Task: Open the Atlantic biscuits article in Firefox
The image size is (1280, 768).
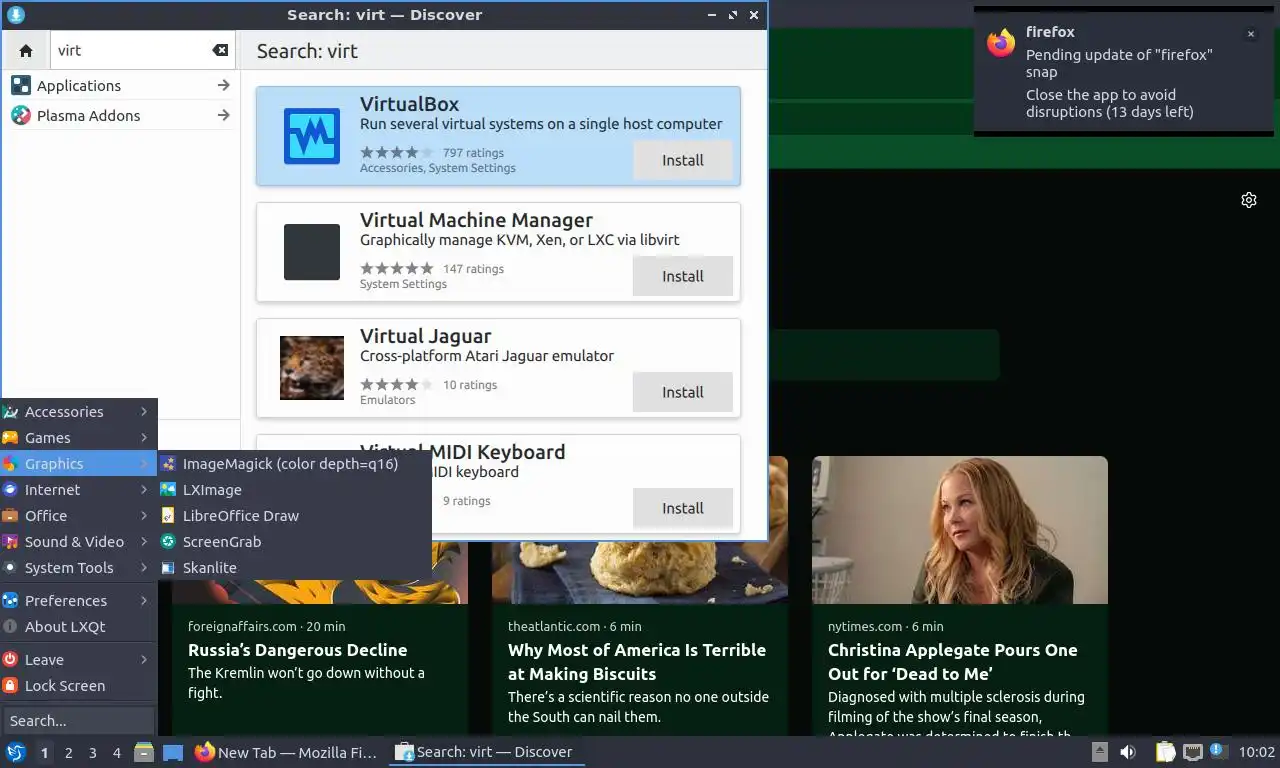Action: tap(637, 662)
